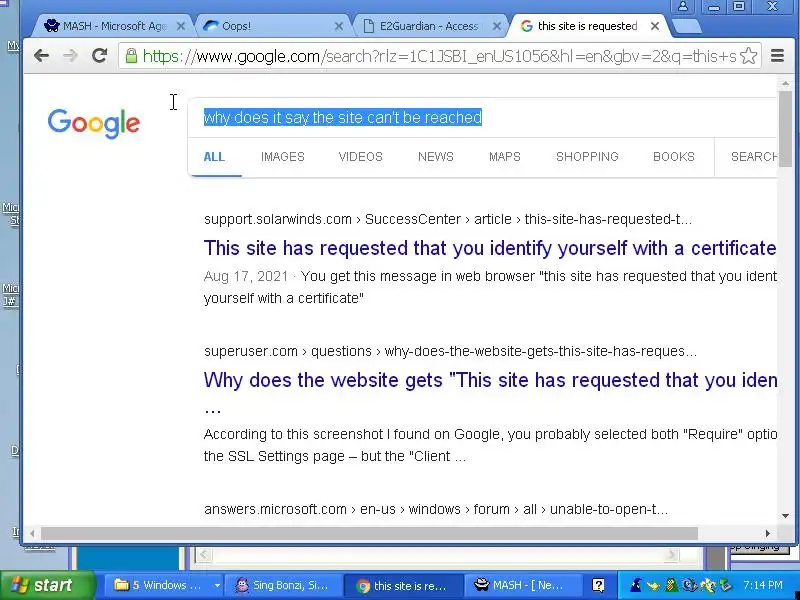Click the Google logo
This screenshot has height=600, width=800.
(94, 123)
